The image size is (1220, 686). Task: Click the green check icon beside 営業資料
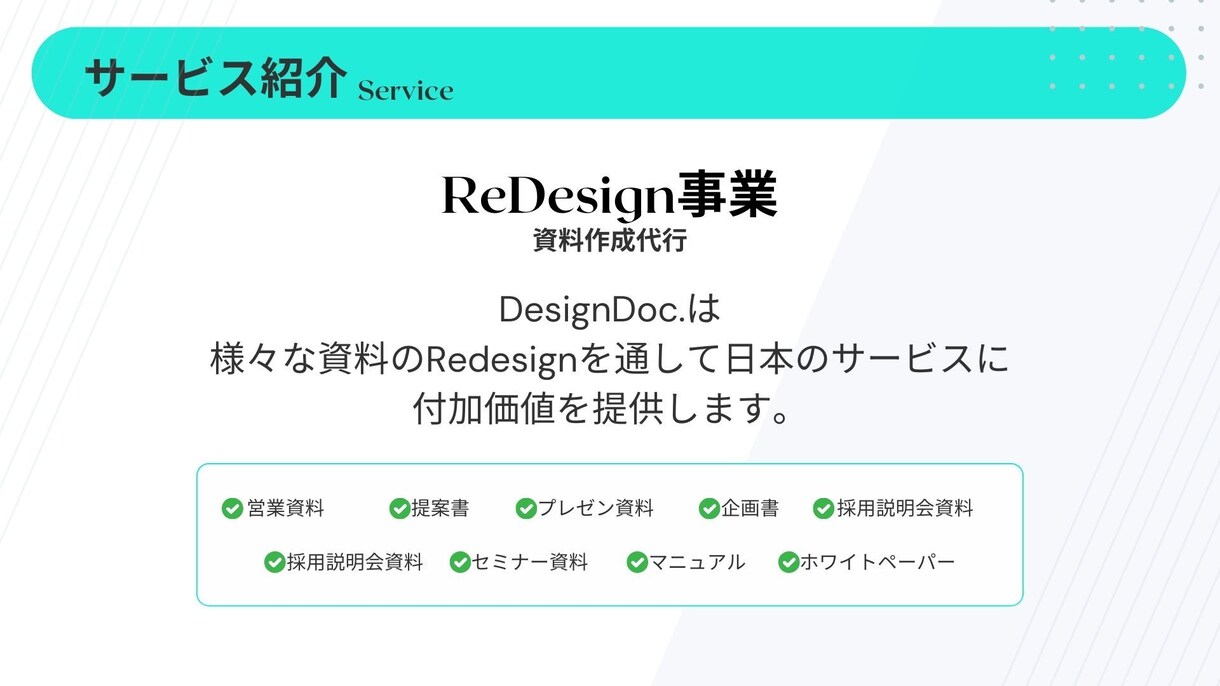pos(232,509)
